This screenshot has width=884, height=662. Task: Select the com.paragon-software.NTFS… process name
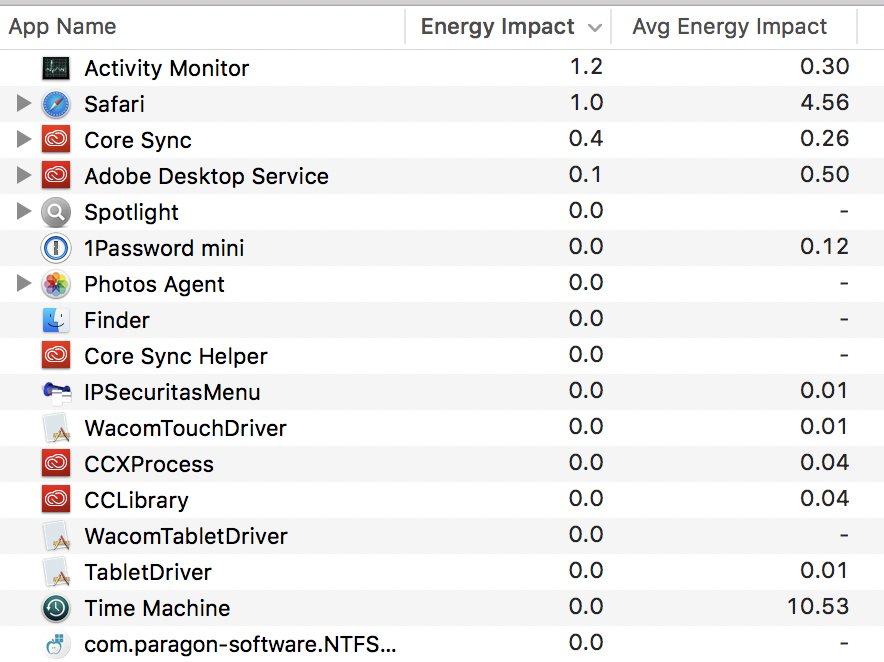tap(240, 645)
